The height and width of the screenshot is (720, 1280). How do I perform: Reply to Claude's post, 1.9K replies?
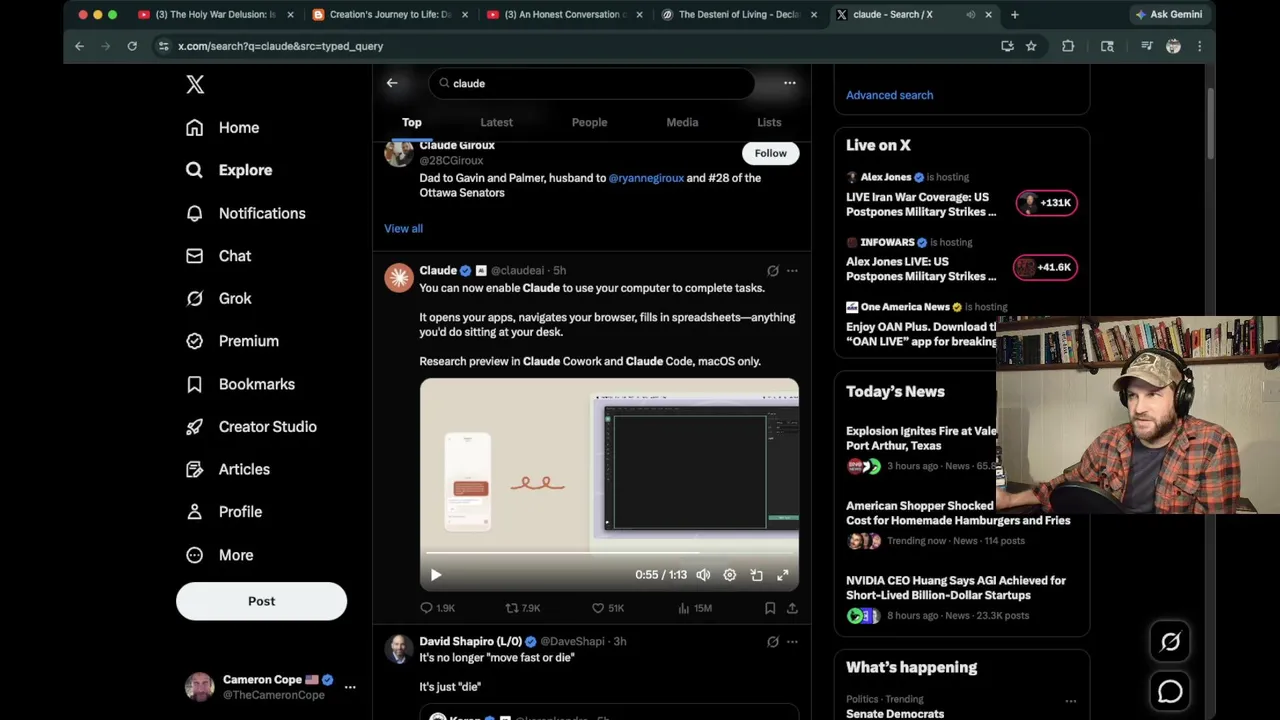pos(437,608)
